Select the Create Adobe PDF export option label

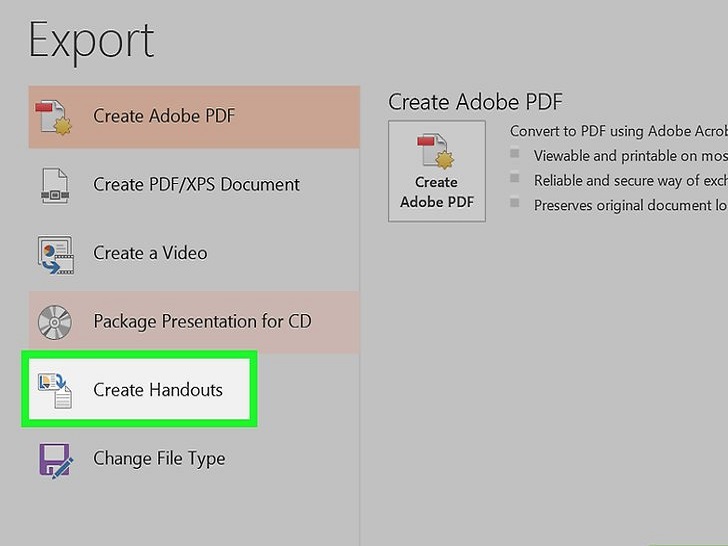(164, 116)
